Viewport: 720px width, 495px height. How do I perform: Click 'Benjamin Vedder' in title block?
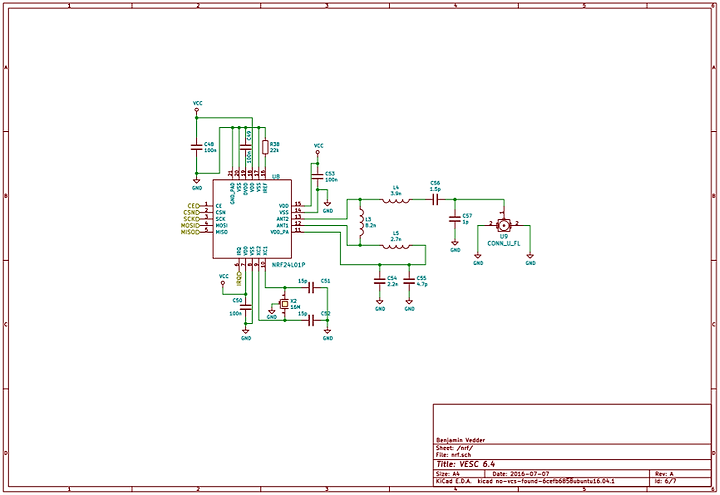pos(460,440)
